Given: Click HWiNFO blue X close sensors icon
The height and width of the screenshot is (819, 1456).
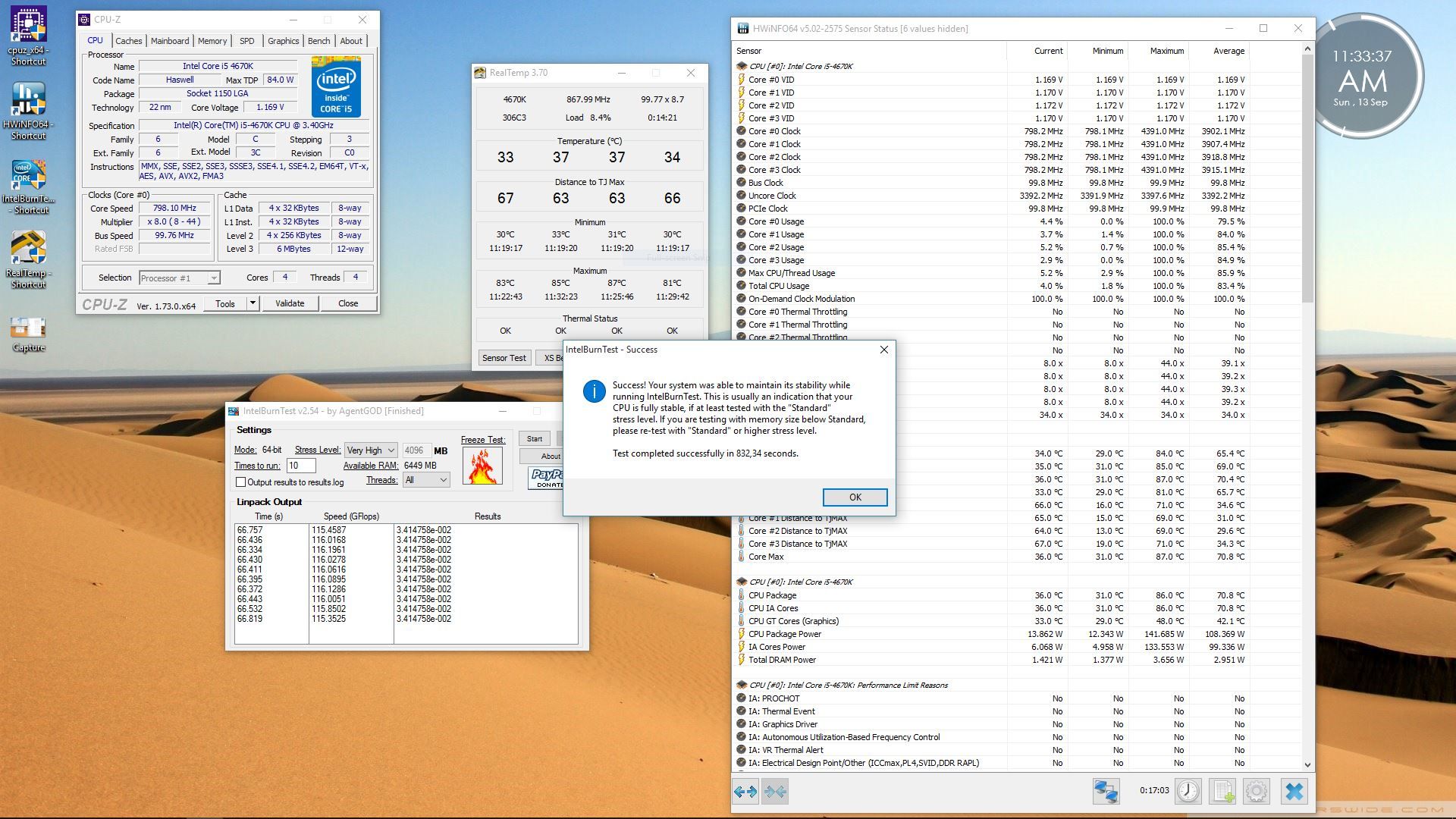Looking at the screenshot, I should [1294, 792].
